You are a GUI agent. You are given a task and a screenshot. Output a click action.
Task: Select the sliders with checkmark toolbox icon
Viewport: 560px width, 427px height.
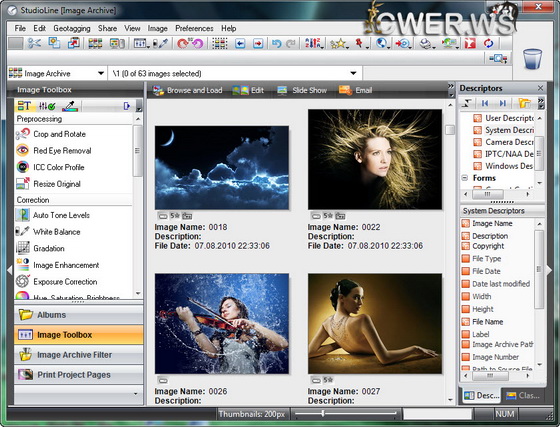pos(47,106)
